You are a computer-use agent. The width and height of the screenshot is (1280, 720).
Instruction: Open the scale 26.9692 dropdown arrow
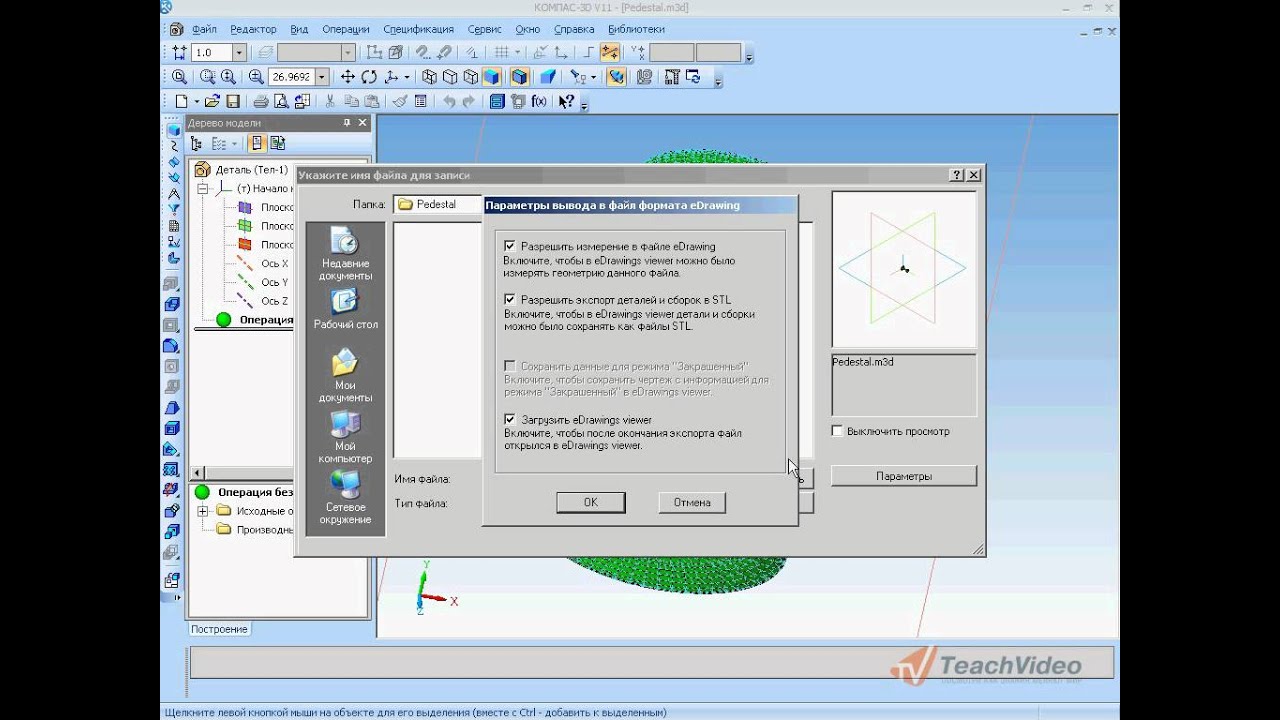click(322, 77)
